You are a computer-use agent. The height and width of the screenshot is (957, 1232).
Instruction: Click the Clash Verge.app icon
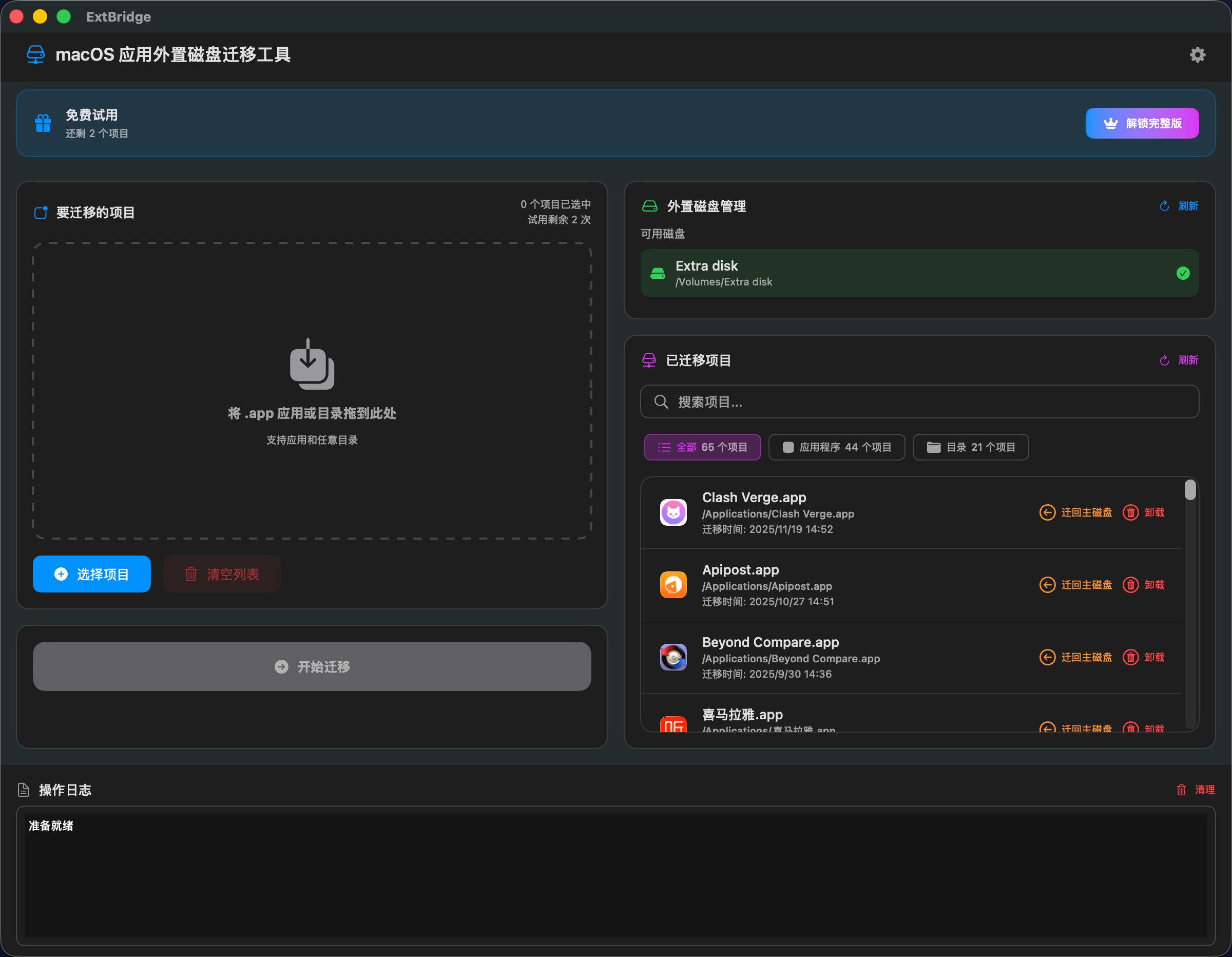pyautogui.click(x=673, y=512)
